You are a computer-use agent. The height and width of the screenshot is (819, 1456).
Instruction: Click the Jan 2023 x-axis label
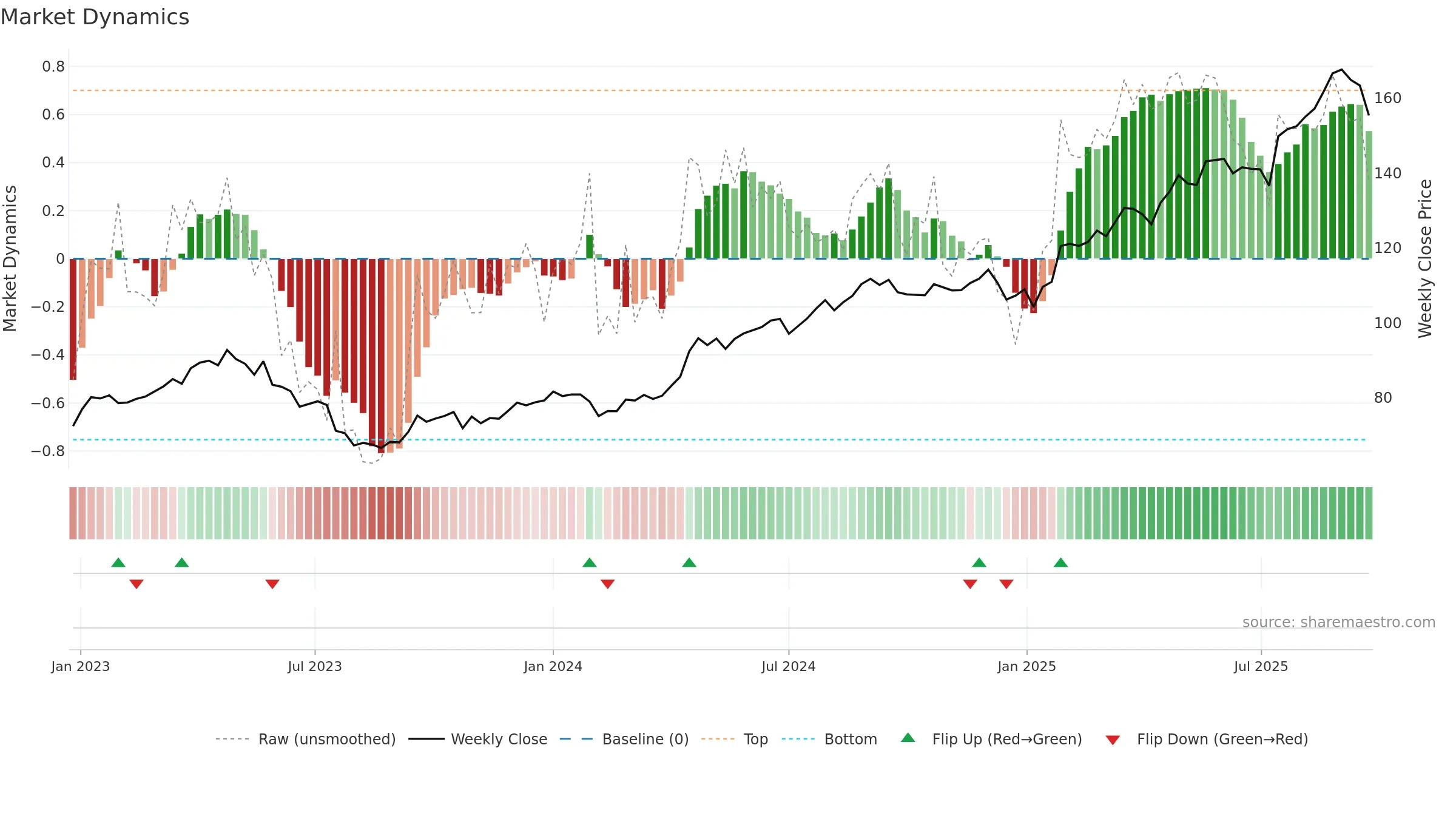coord(81,666)
